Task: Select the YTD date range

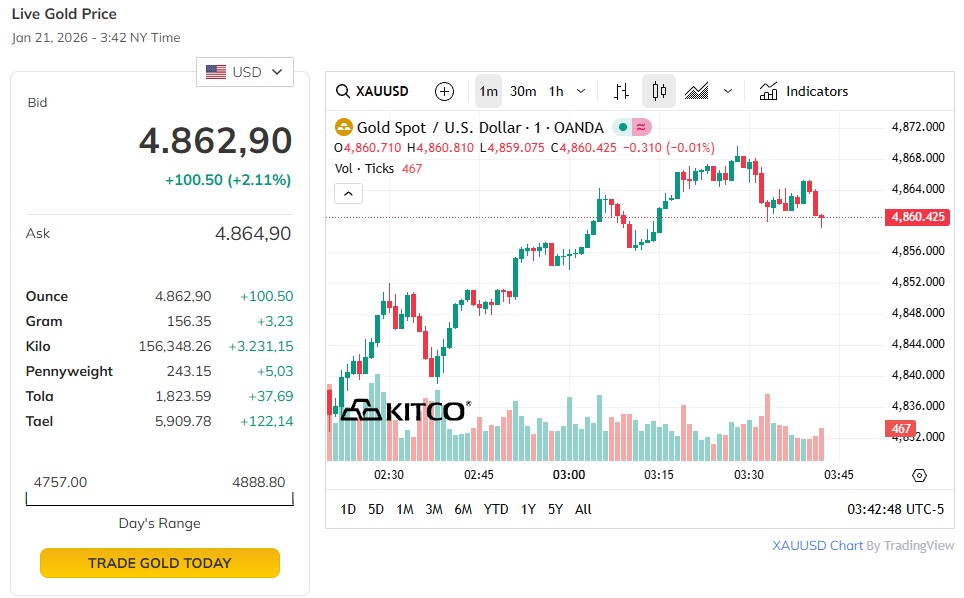Action: coord(496,509)
